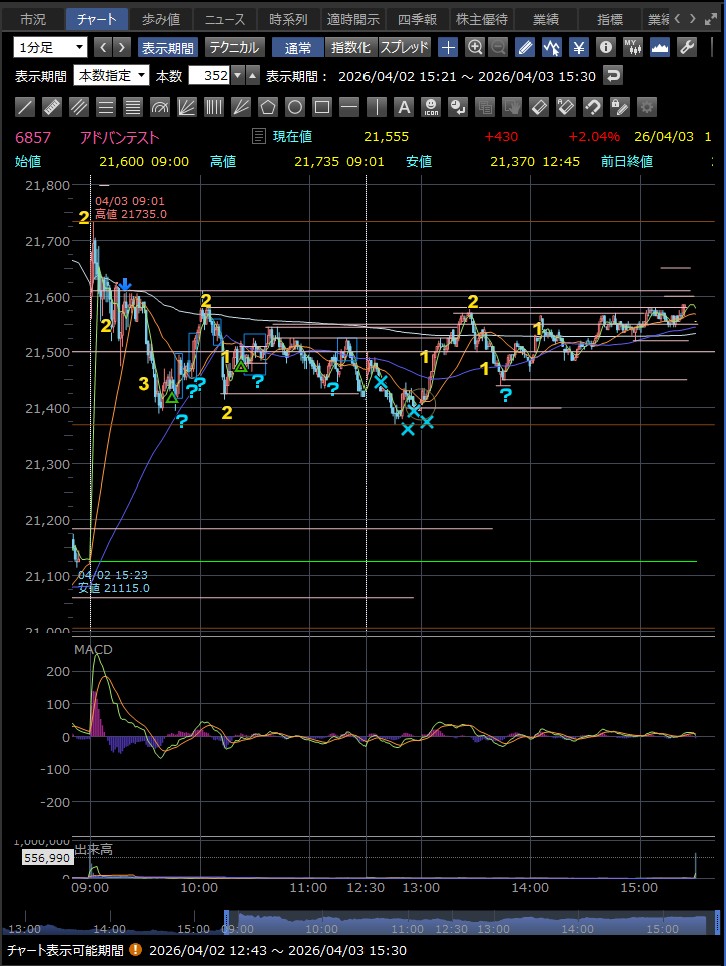Select the ruler measurement drawing tool

(53, 107)
